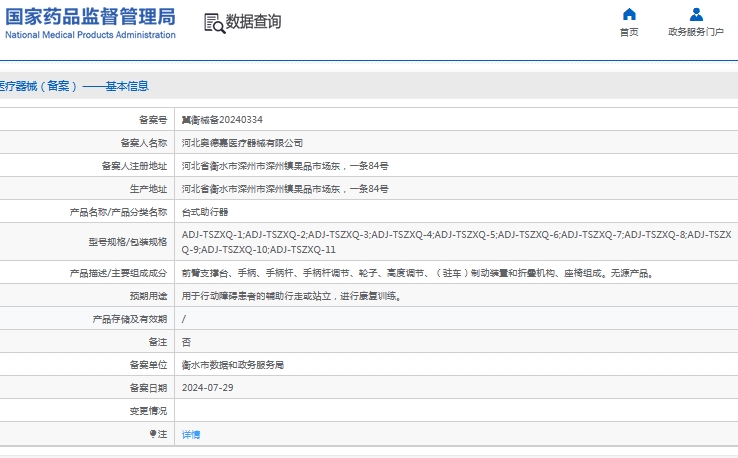Click the bulb icon beside 注

click(x=152, y=434)
